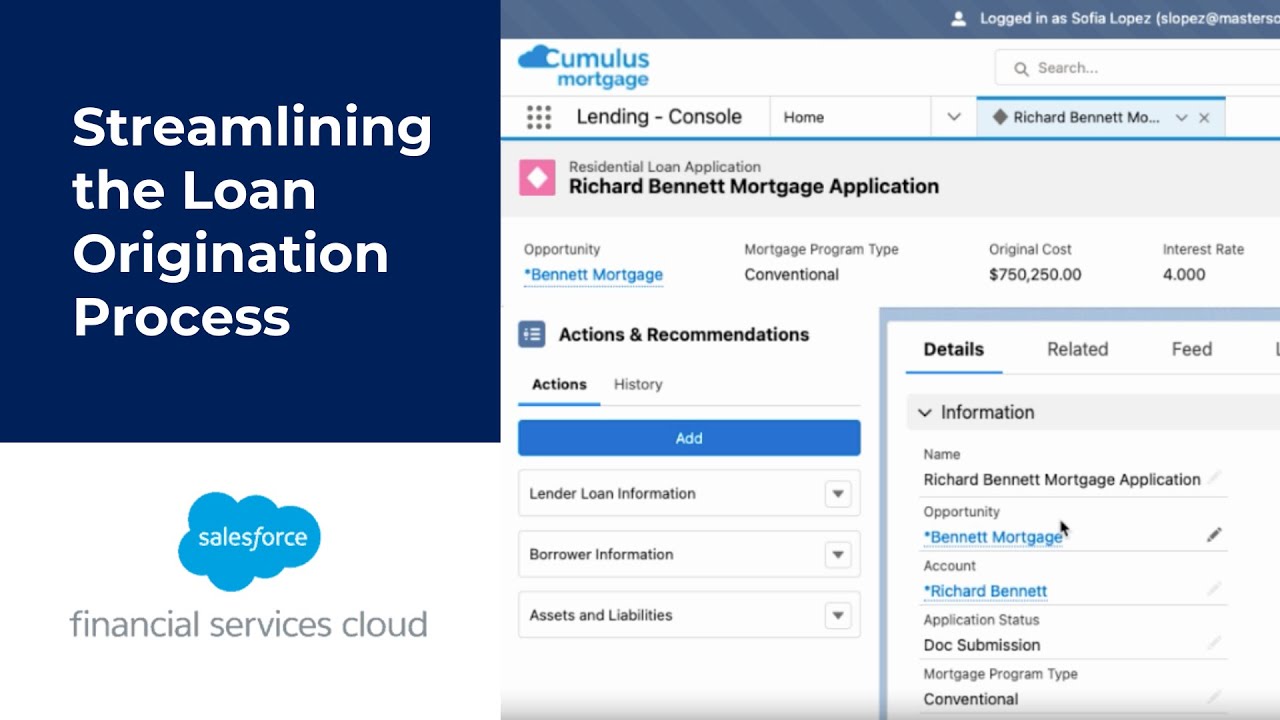Click the 4.000 Interest Rate value
Viewport: 1280px width, 720px height.
point(1184,275)
